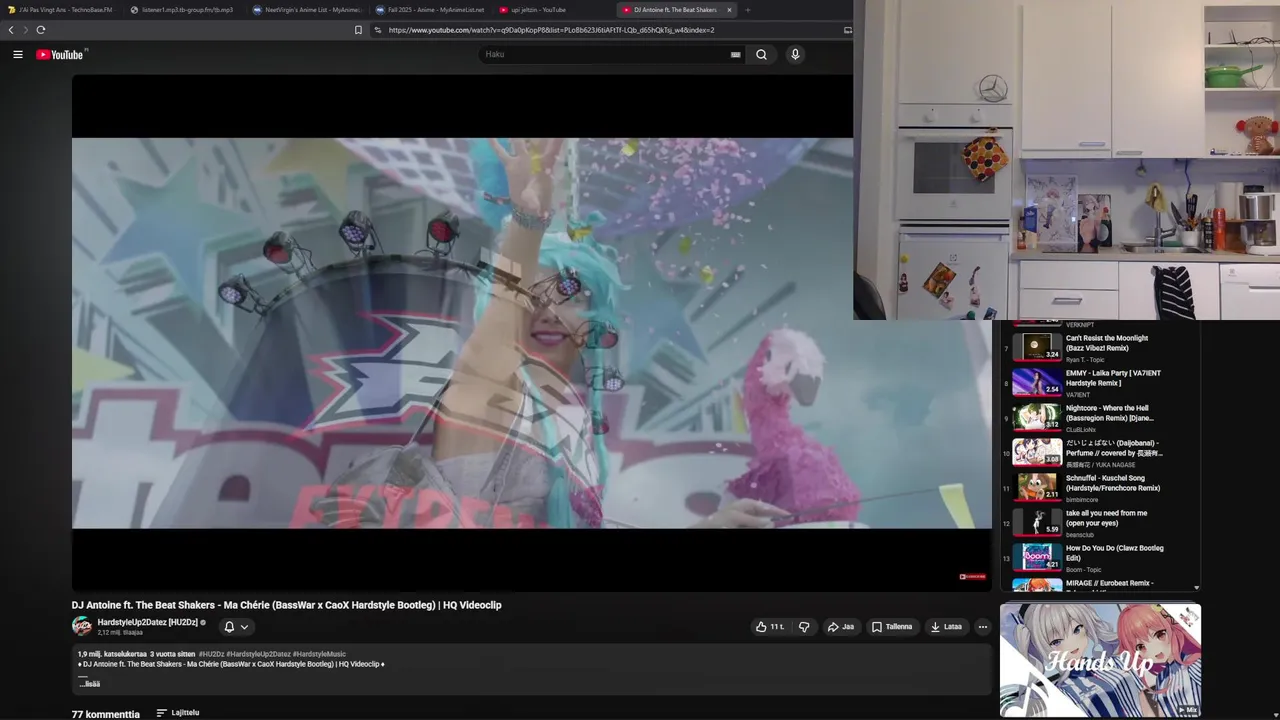The height and width of the screenshot is (720, 1280).
Task: Expand the notification options chevron
Action: [x=244, y=627]
